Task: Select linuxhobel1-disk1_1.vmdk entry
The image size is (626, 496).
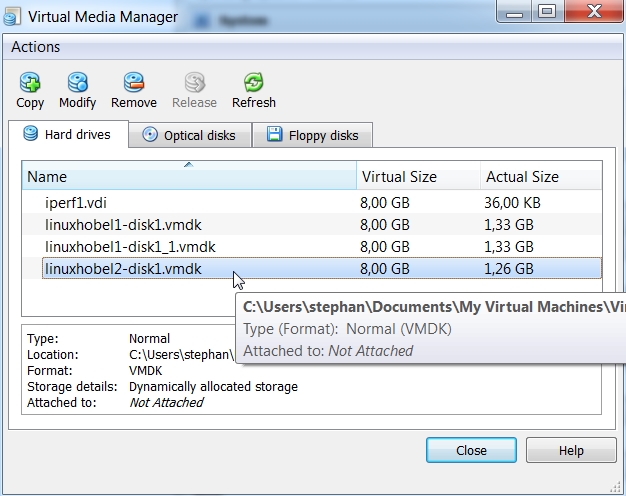Action: (x=312, y=247)
